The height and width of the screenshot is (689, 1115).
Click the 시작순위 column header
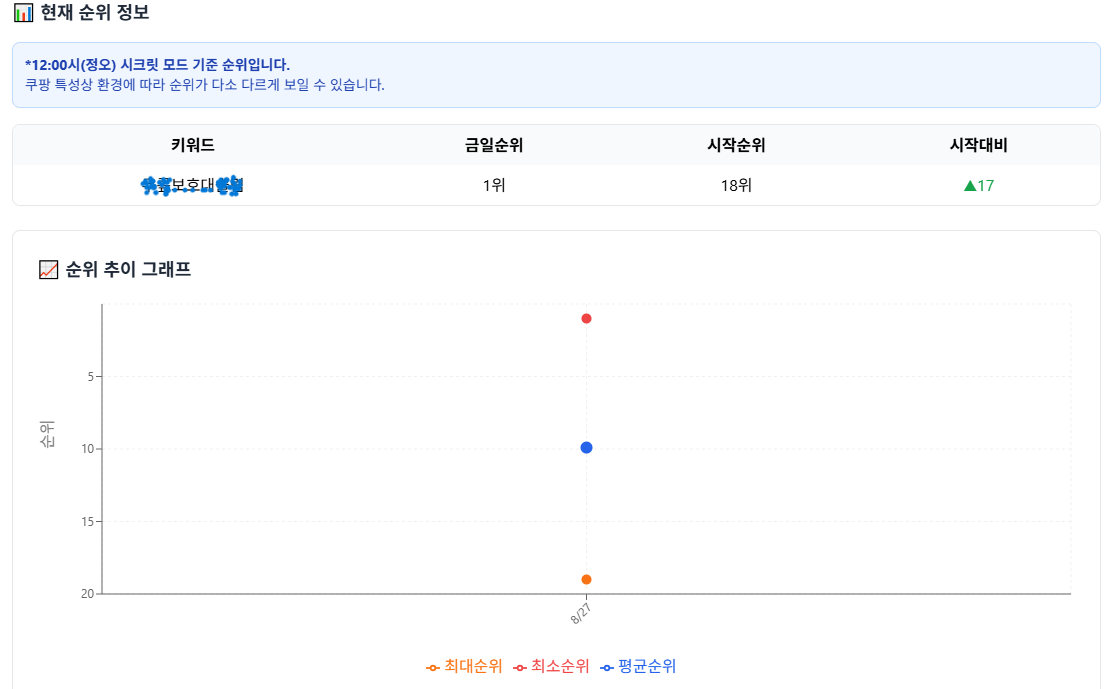pos(736,145)
